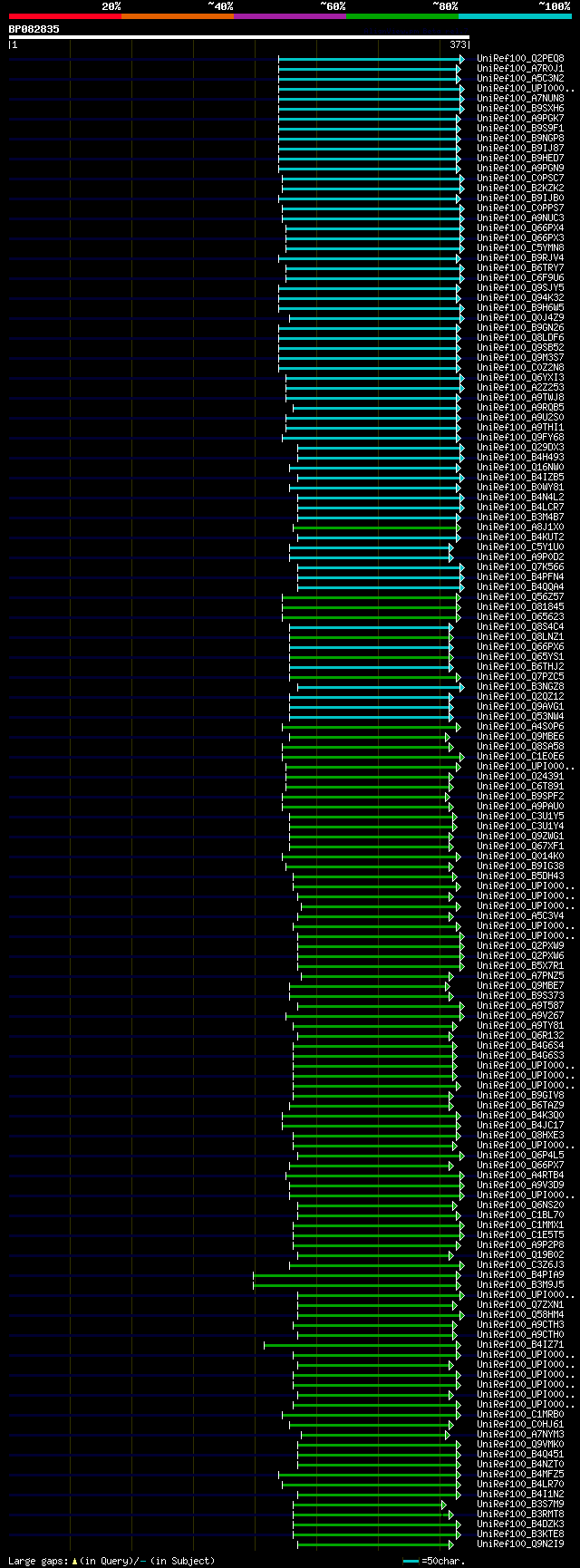Click the white query sequence bar
The height and width of the screenshot is (1568, 580).
click(239, 37)
